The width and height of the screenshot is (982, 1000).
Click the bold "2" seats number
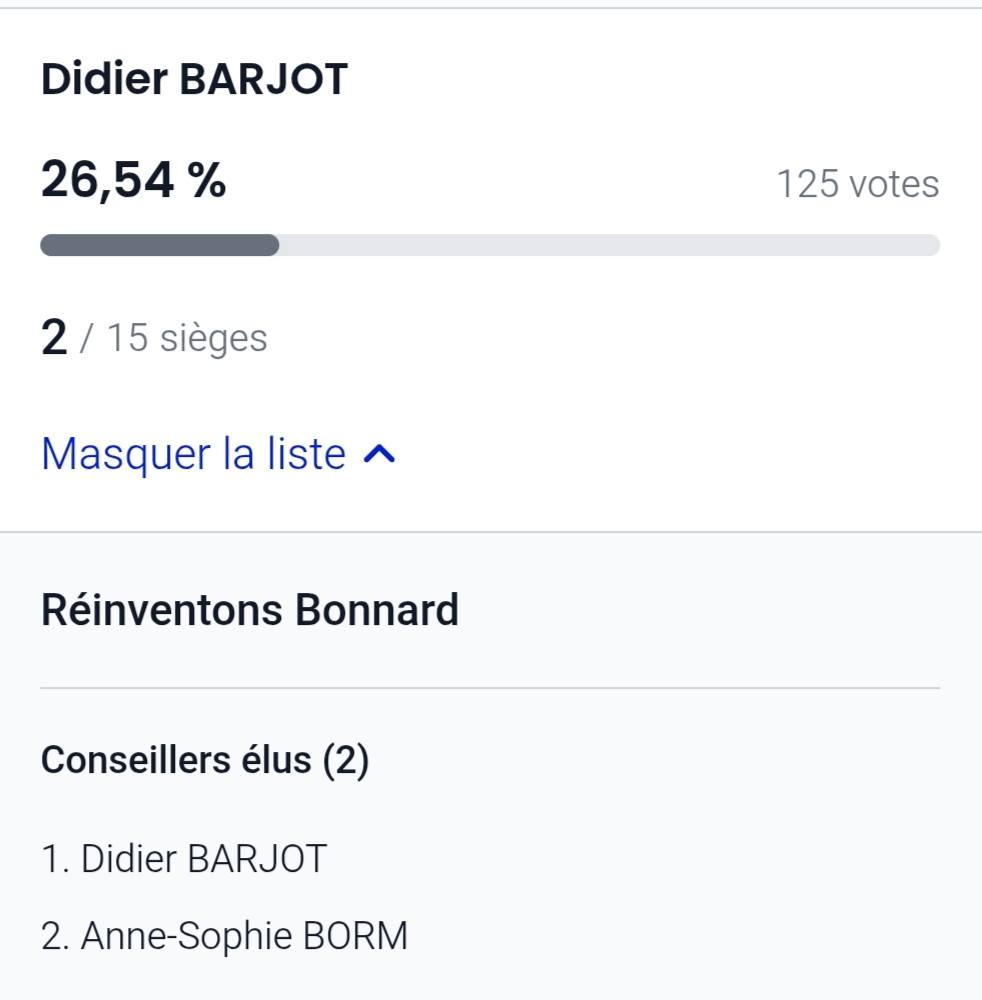(x=54, y=339)
